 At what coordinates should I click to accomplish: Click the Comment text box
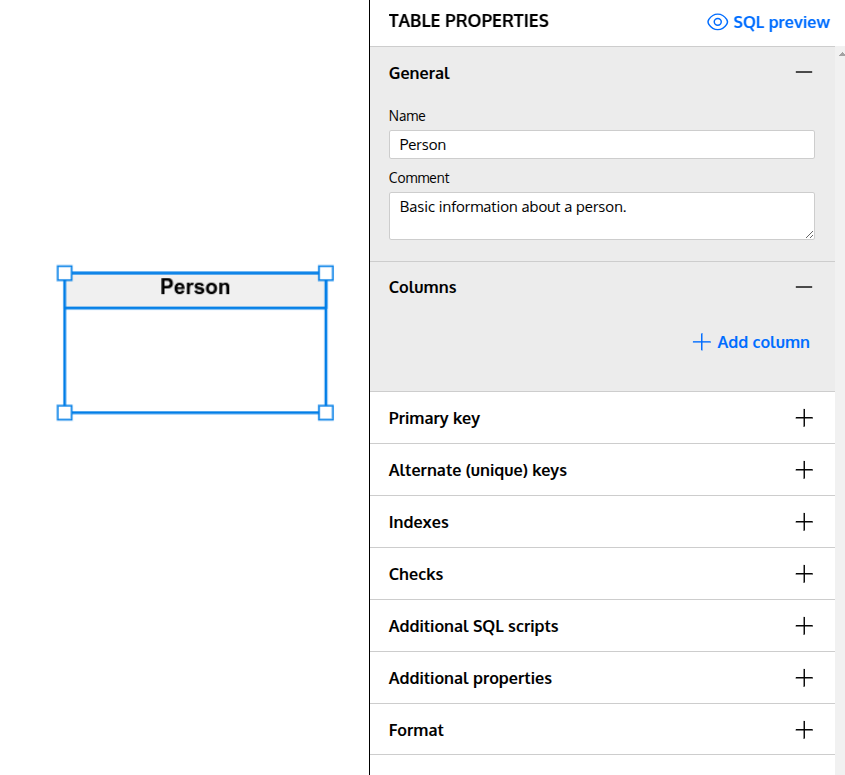pyautogui.click(x=600, y=215)
